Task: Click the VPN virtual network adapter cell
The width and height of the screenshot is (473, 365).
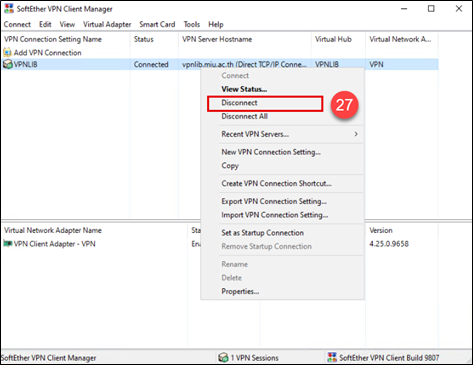Action: (376, 64)
